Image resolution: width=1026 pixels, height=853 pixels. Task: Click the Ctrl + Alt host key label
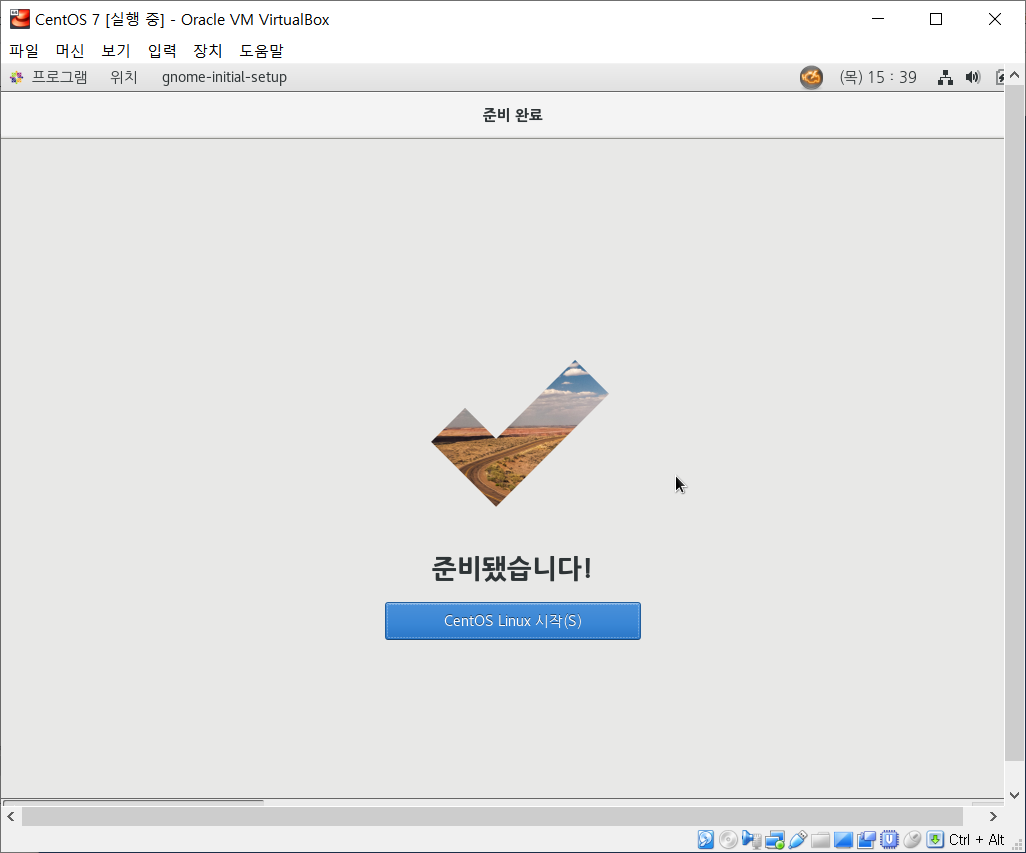coord(976,839)
